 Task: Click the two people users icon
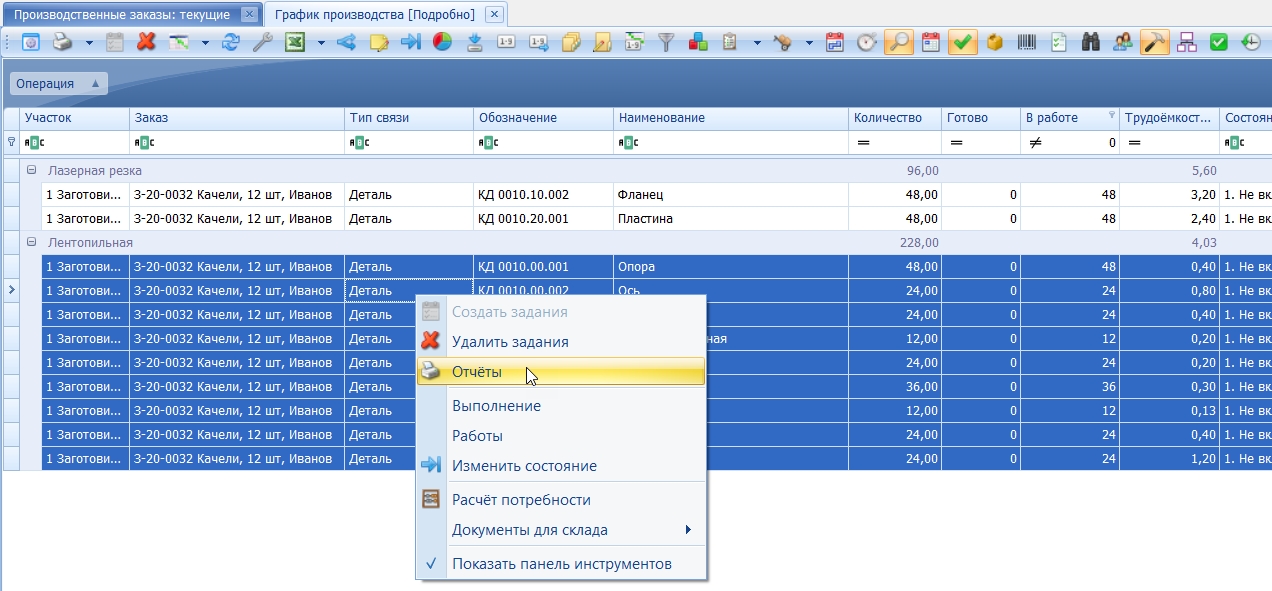[1123, 42]
